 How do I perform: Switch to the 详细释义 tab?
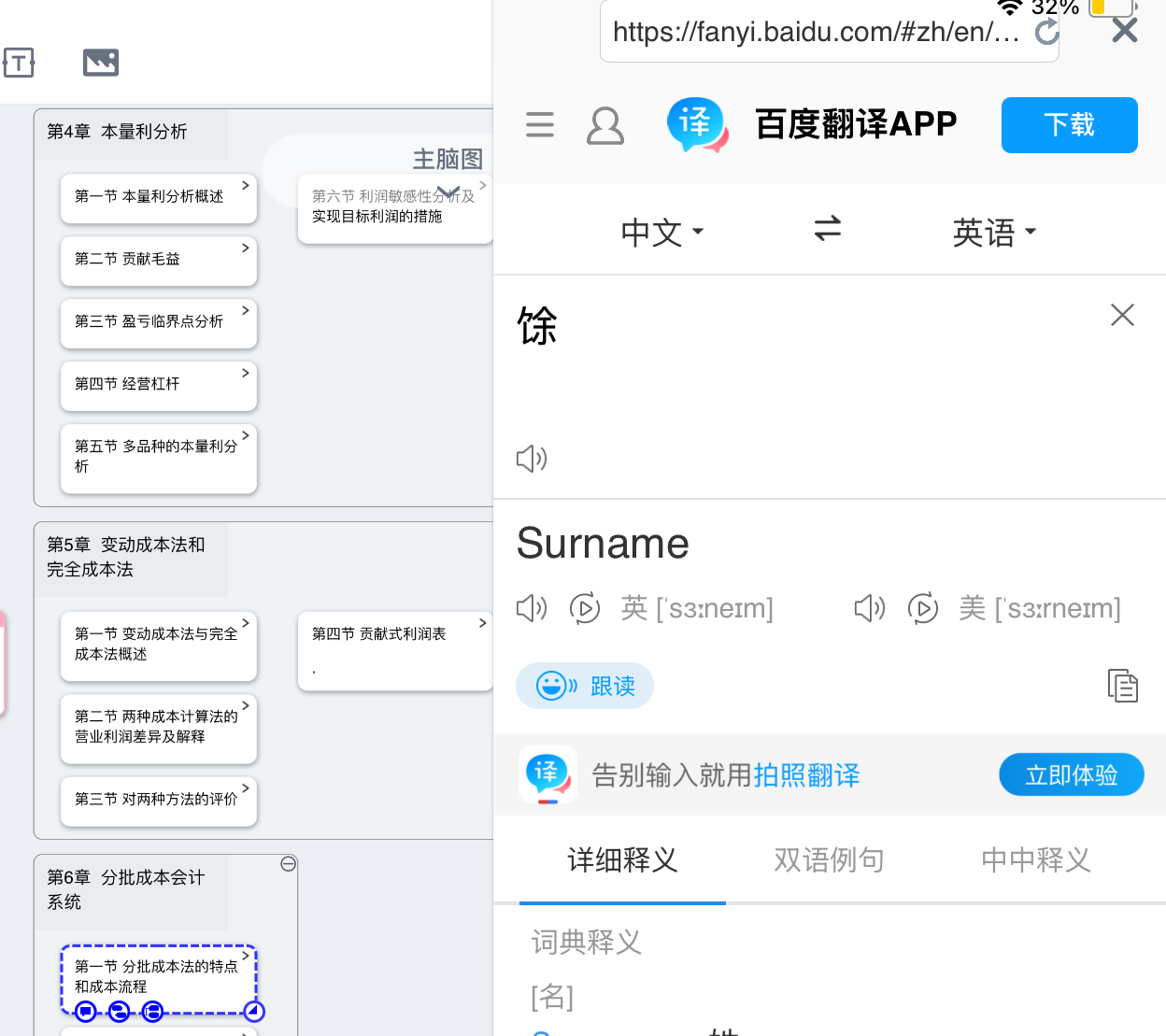pyautogui.click(x=622, y=859)
